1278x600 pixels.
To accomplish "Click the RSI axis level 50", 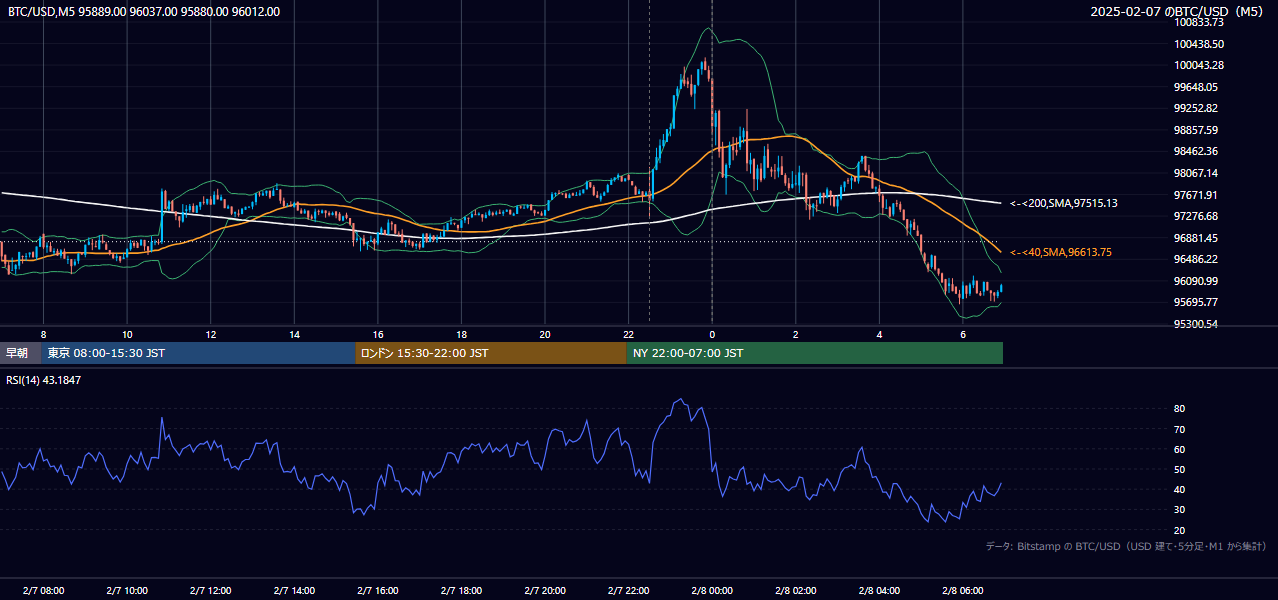I will point(1179,469).
